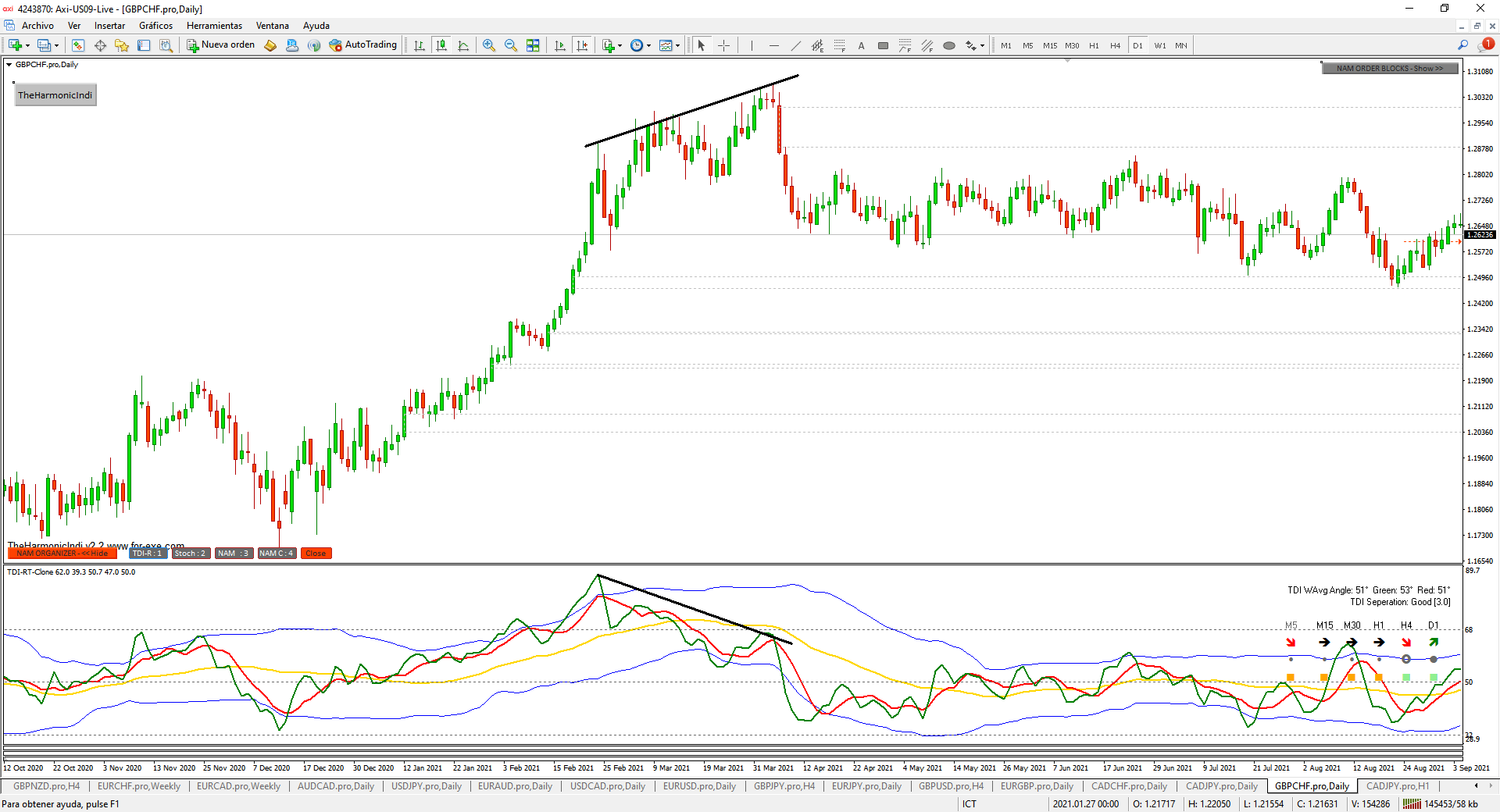Viewport: 1500px width, 812px height.
Task: Toggle AutoTrading on
Action: pos(363,45)
